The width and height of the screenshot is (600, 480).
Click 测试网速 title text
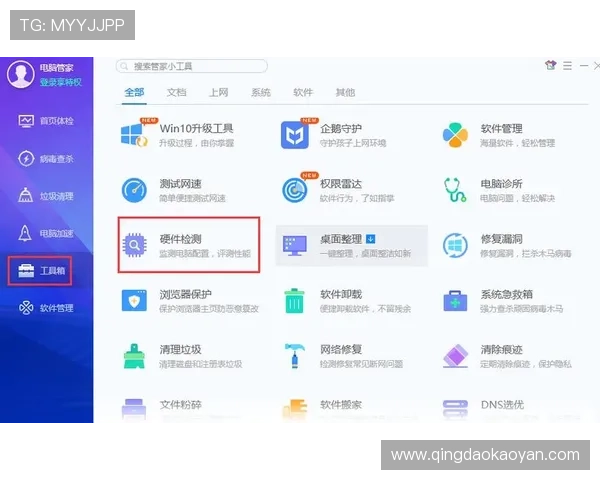point(180,184)
